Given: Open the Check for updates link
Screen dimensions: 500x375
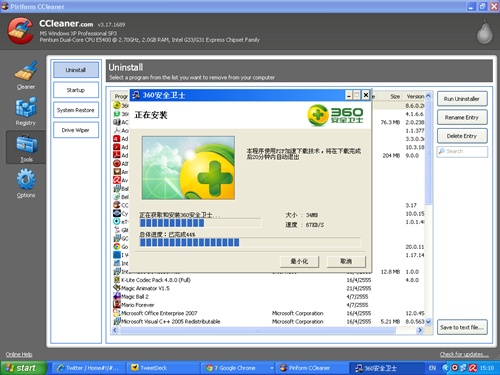Looking at the screenshot, I should coord(464,354).
